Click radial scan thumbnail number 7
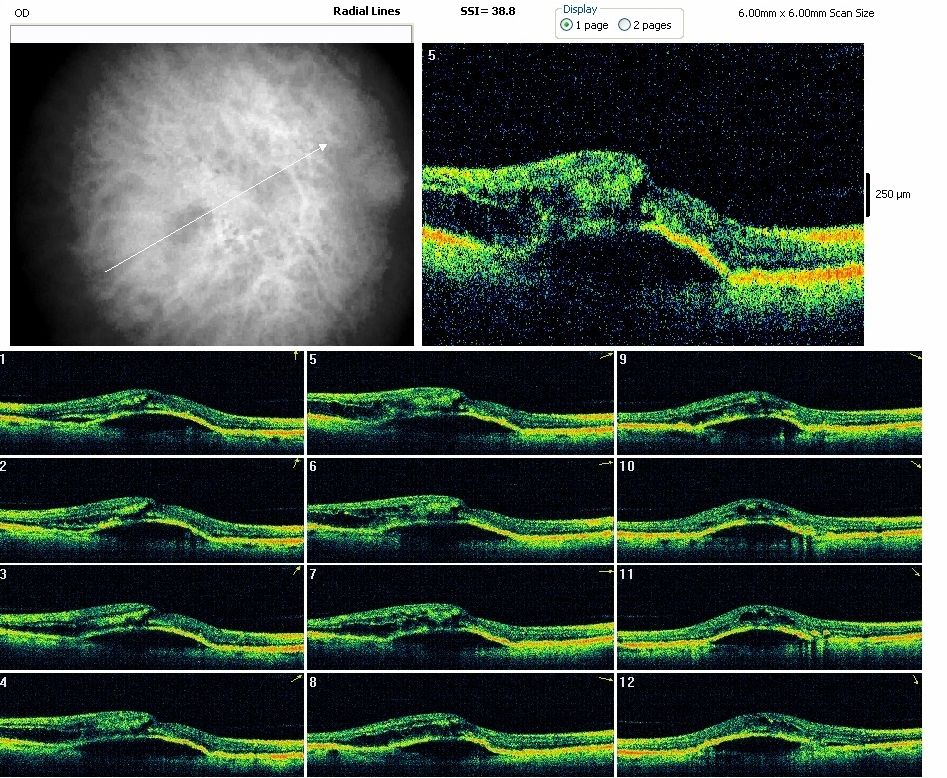Viewport: 947px width, 778px height. (x=460, y=619)
